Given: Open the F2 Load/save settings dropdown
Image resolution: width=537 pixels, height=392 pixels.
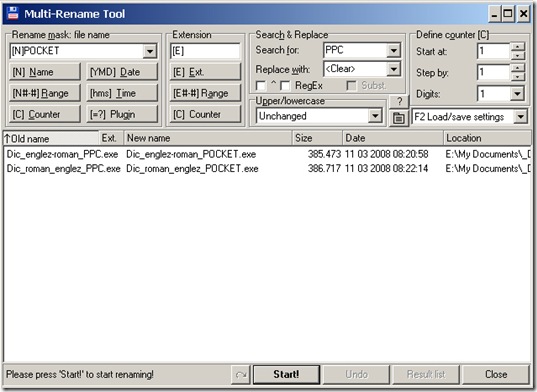Looking at the screenshot, I should (x=521, y=117).
